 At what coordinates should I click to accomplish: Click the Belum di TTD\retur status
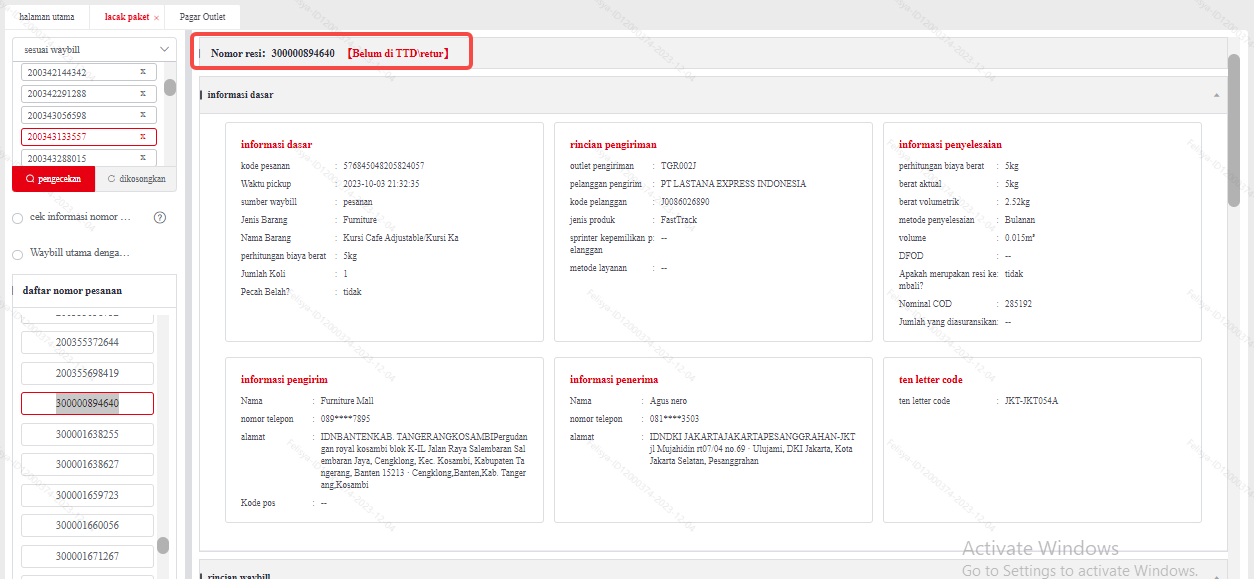click(x=397, y=53)
